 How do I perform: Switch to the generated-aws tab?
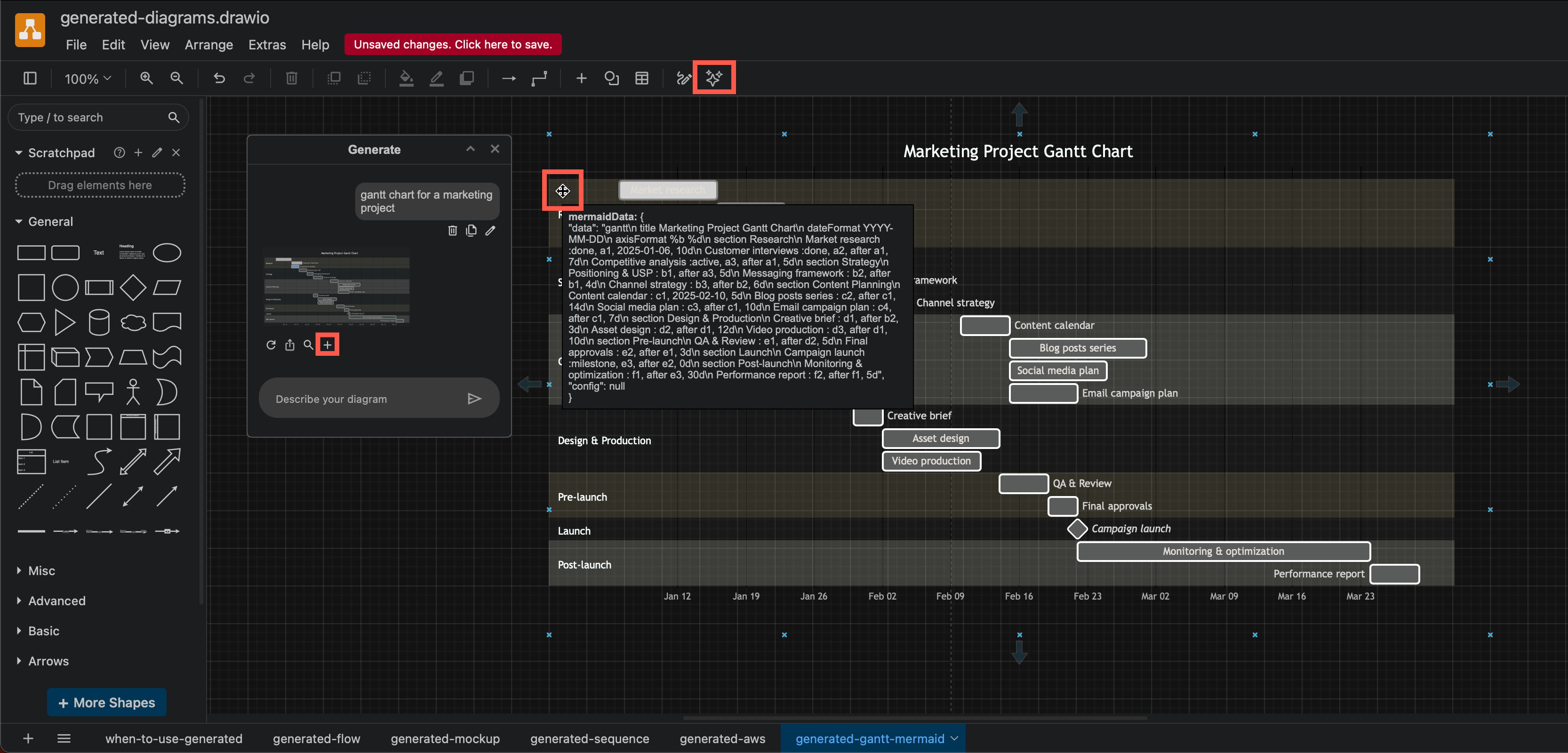coord(722,738)
